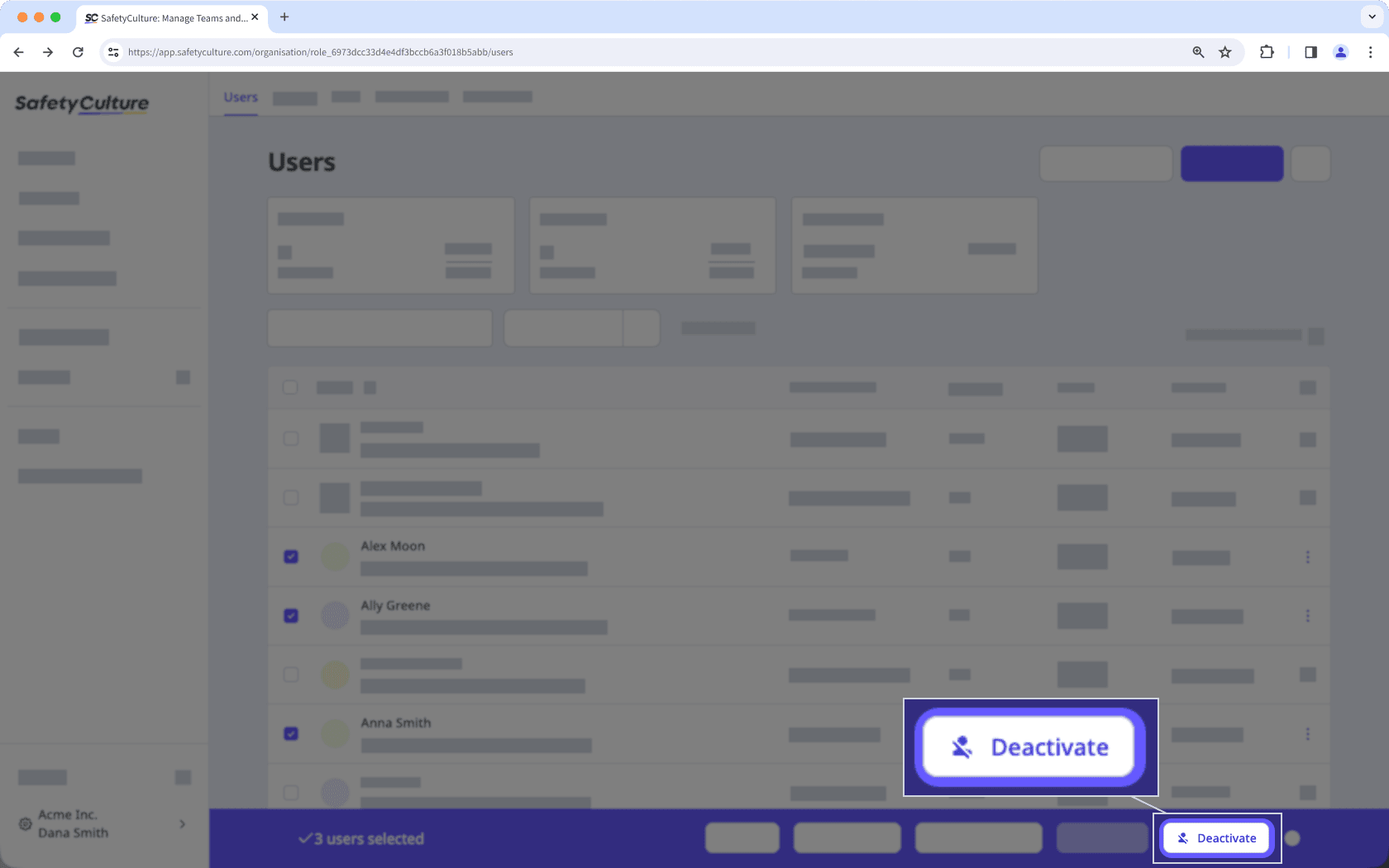The height and width of the screenshot is (868, 1389).
Task: Click the SafetyCulture logo
Action: click(x=82, y=103)
